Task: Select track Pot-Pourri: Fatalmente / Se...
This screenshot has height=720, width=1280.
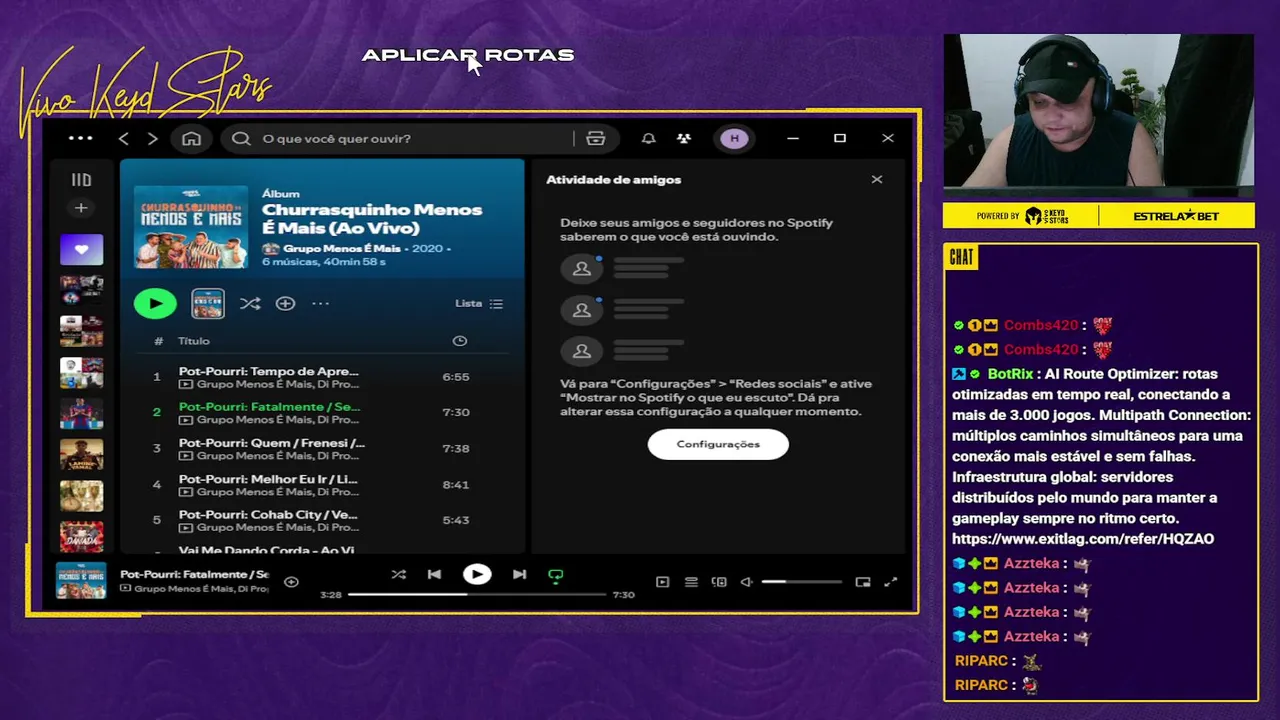Action: 322,412
